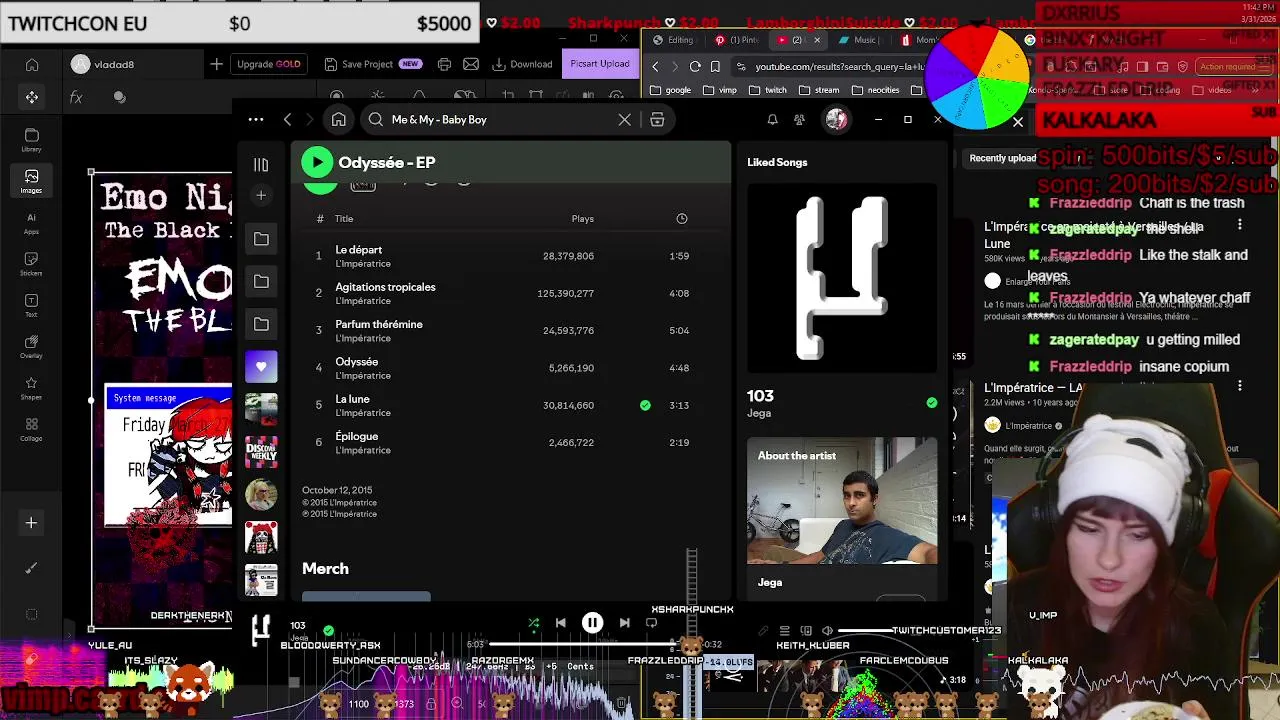The height and width of the screenshot is (720, 1280).
Task: Open the Spotify Liked Songs heart tile
Action: click(261, 367)
